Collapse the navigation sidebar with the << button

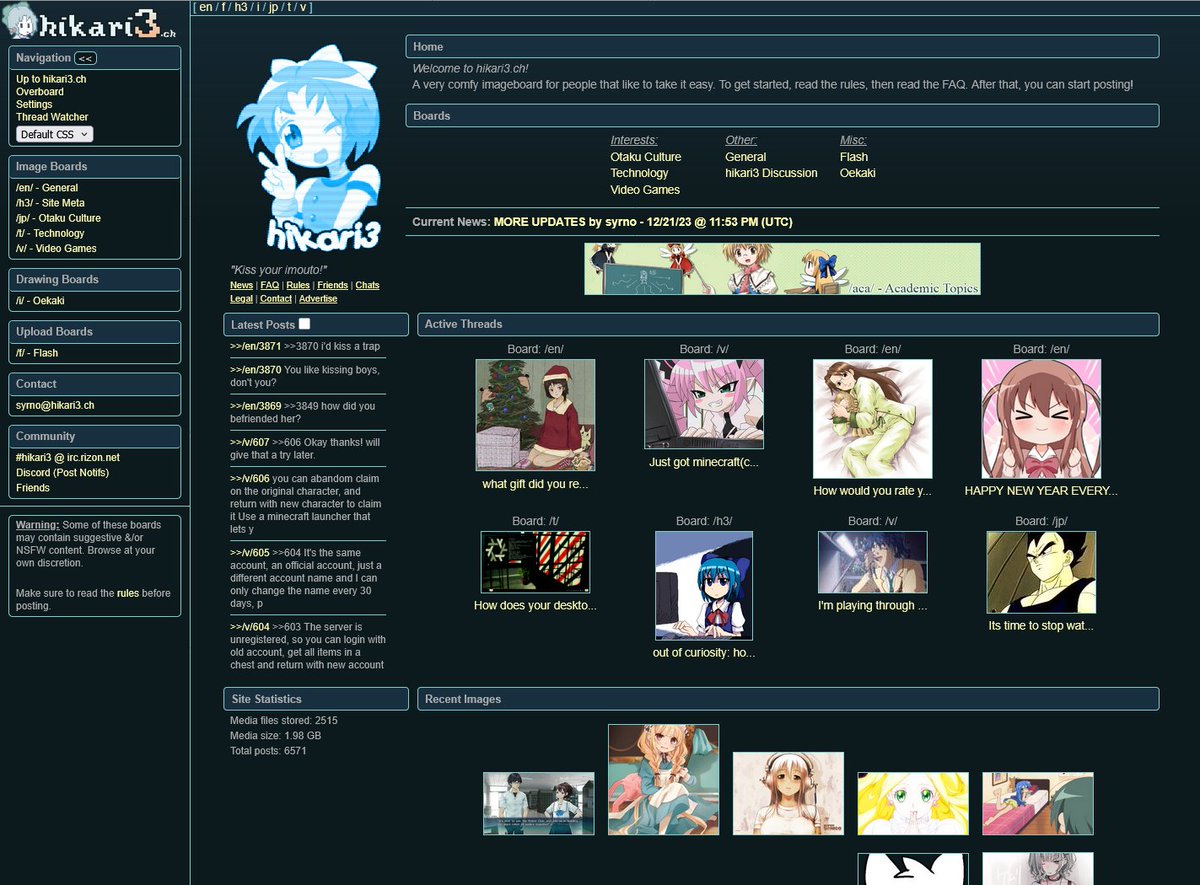click(x=86, y=59)
